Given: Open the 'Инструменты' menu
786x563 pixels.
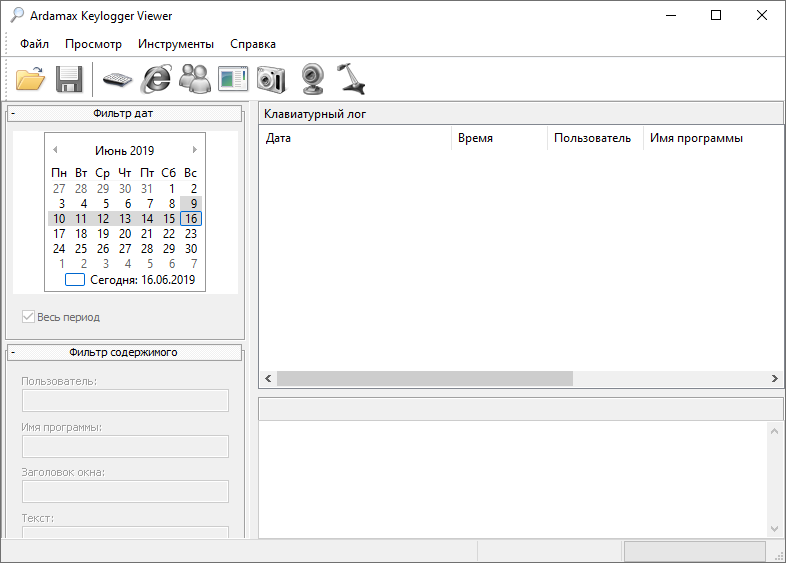Looking at the screenshot, I should pyautogui.click(x=176, y=44).
